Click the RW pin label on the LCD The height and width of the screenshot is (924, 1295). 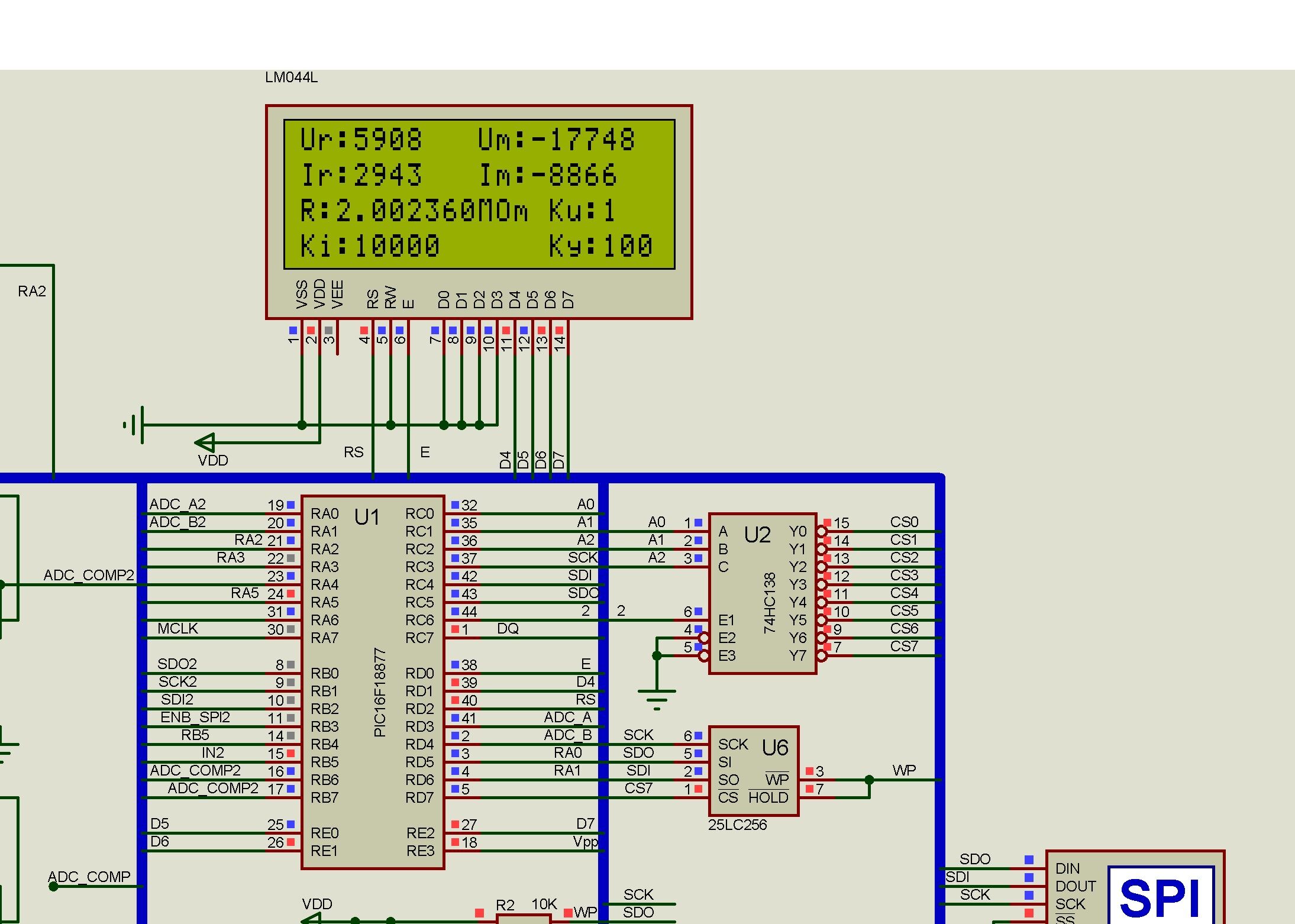point(390,297)
